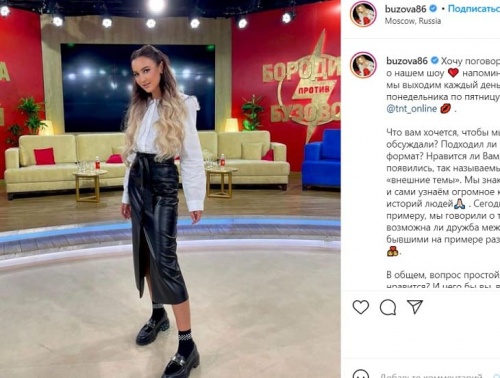Click buzova86 username in the caption
Screen dimensions: 500x378
(x=407, y=61)
